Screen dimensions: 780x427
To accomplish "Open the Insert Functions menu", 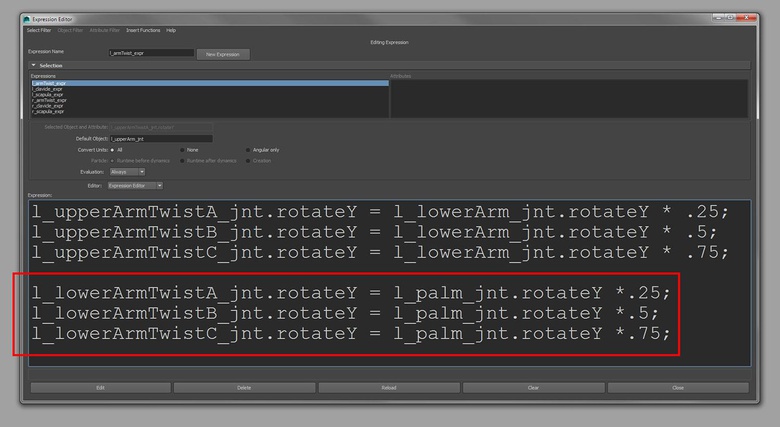I will click(144, 30).
